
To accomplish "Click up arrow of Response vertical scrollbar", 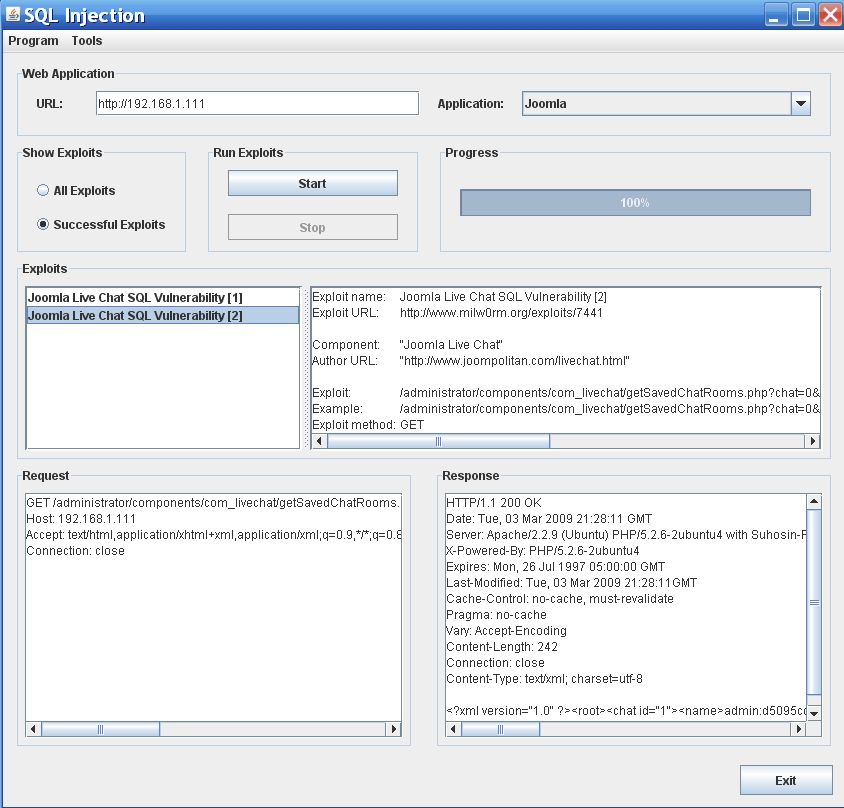I will (x=814, y=502).
